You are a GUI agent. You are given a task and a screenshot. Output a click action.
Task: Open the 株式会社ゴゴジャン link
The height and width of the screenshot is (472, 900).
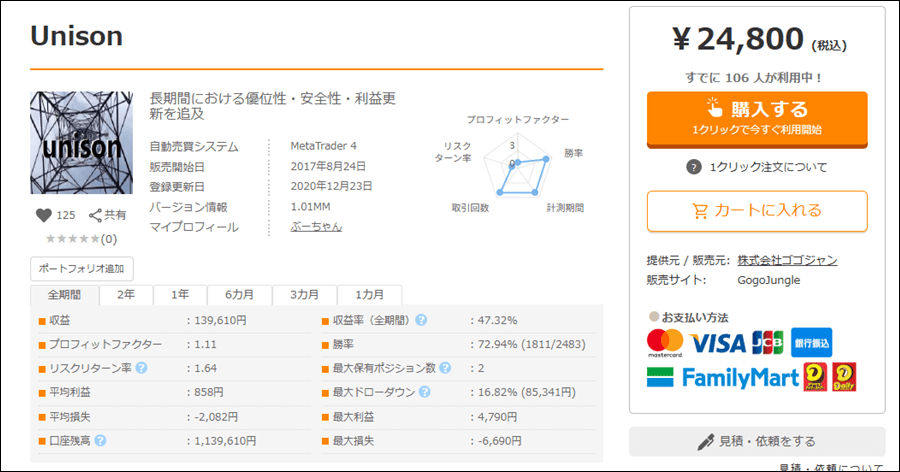(788, 260)
